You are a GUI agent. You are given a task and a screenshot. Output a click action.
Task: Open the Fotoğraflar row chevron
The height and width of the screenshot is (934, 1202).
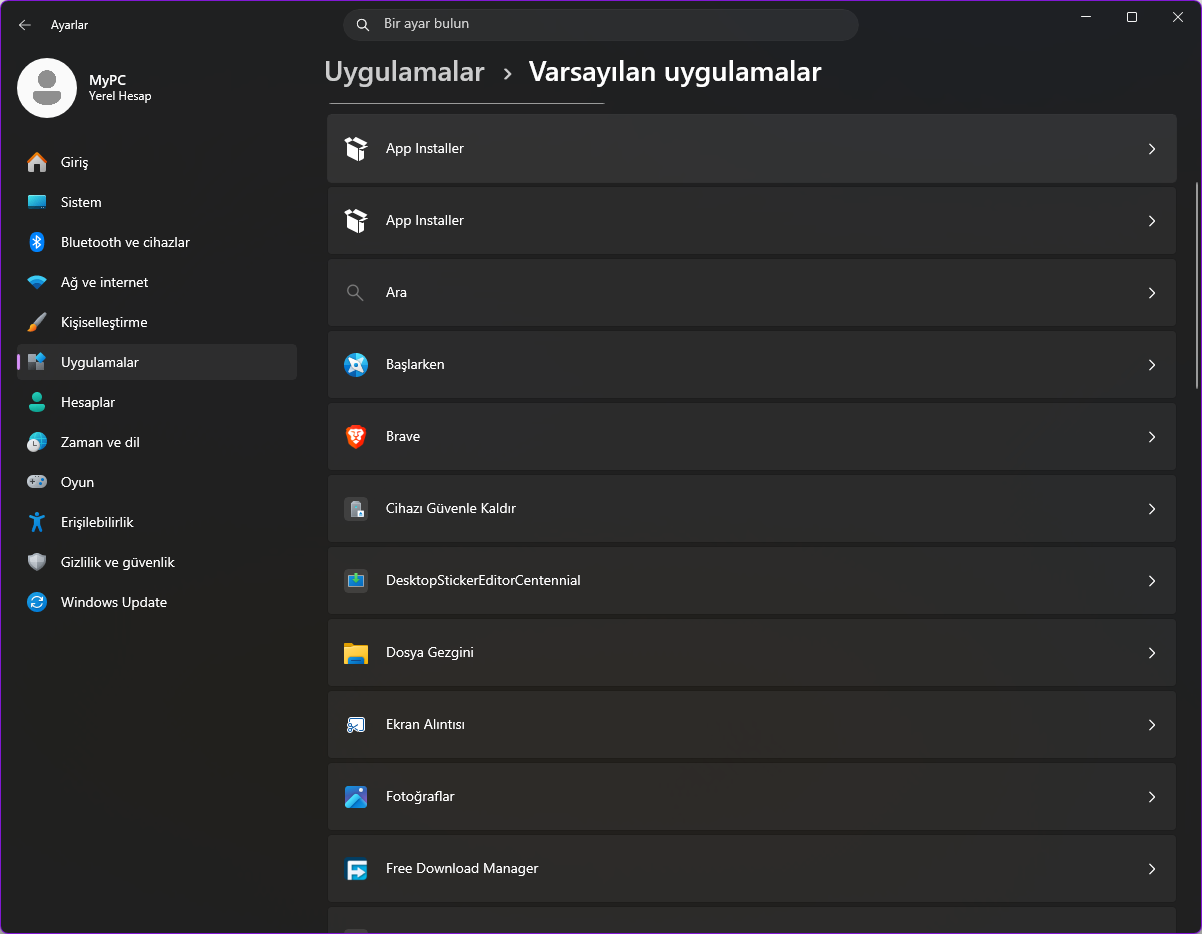click(x=1152, y=796)
